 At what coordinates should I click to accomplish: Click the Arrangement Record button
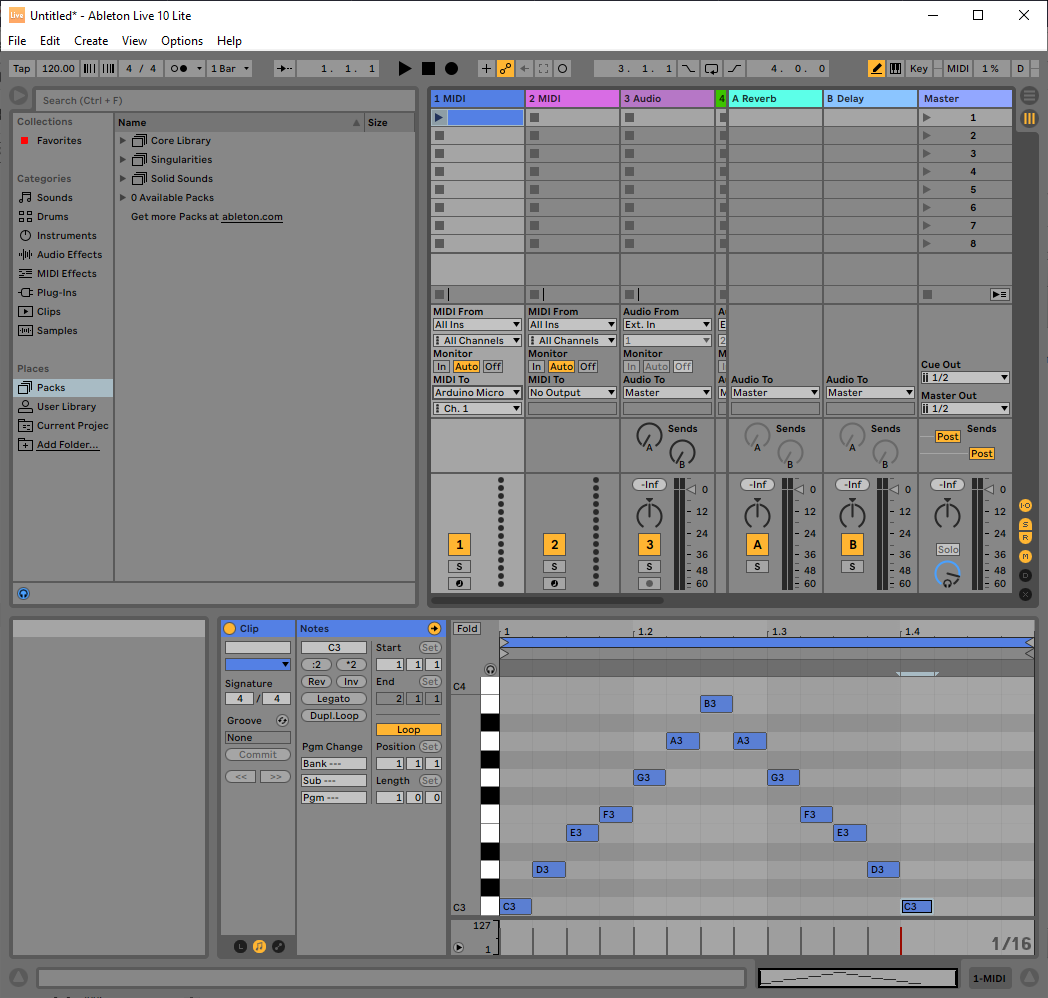point(452,68)
